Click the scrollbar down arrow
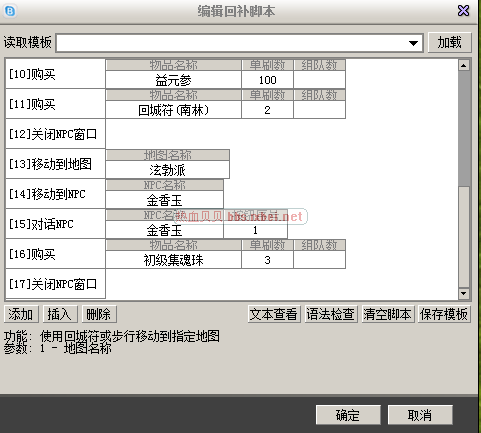 (464, 294)
